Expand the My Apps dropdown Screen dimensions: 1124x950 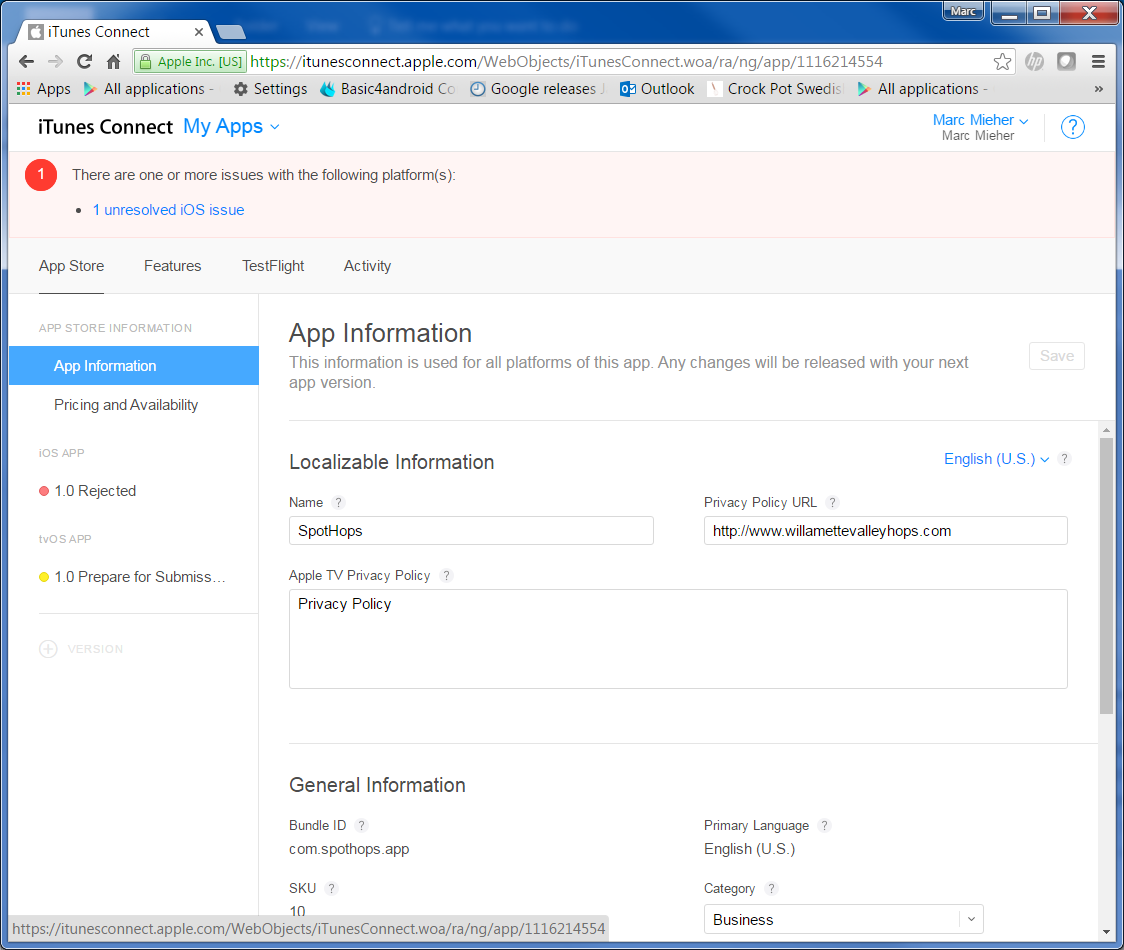coord(231,127)
